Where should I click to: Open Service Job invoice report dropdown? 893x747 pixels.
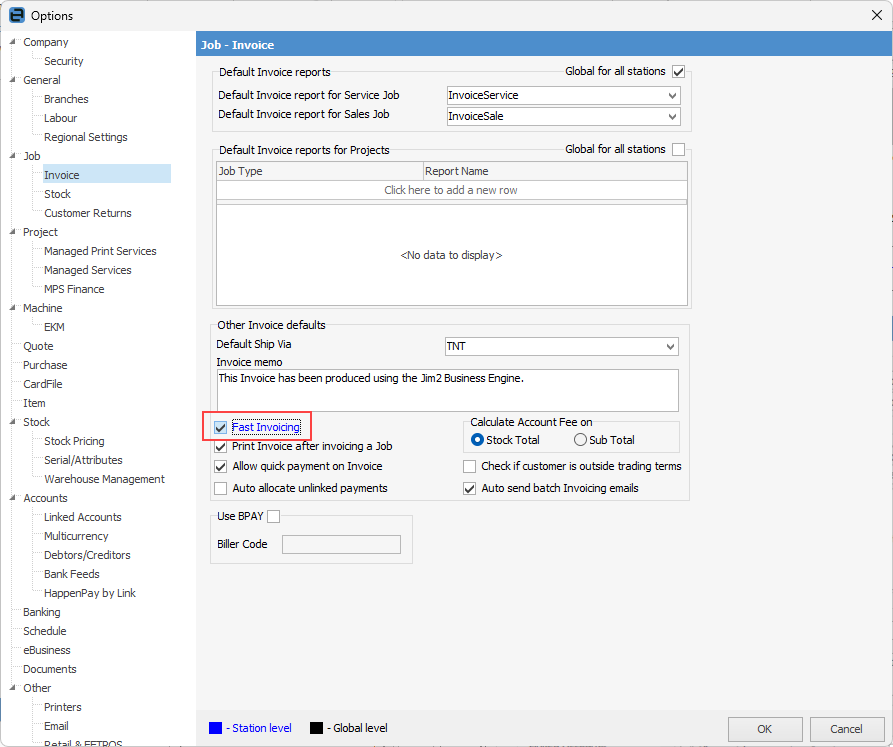(x=672, y=96)
